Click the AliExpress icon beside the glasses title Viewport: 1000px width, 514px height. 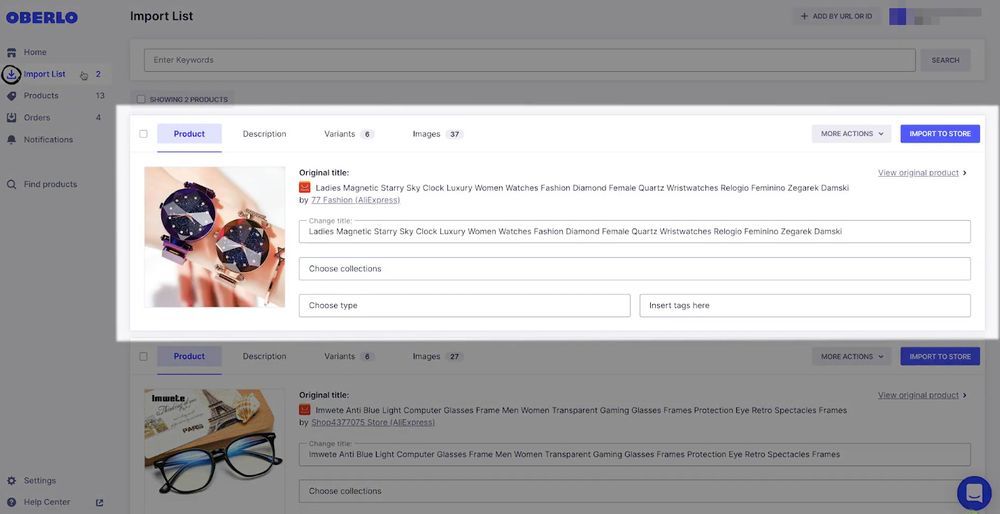pyautogui.click(x=305, y=410)
